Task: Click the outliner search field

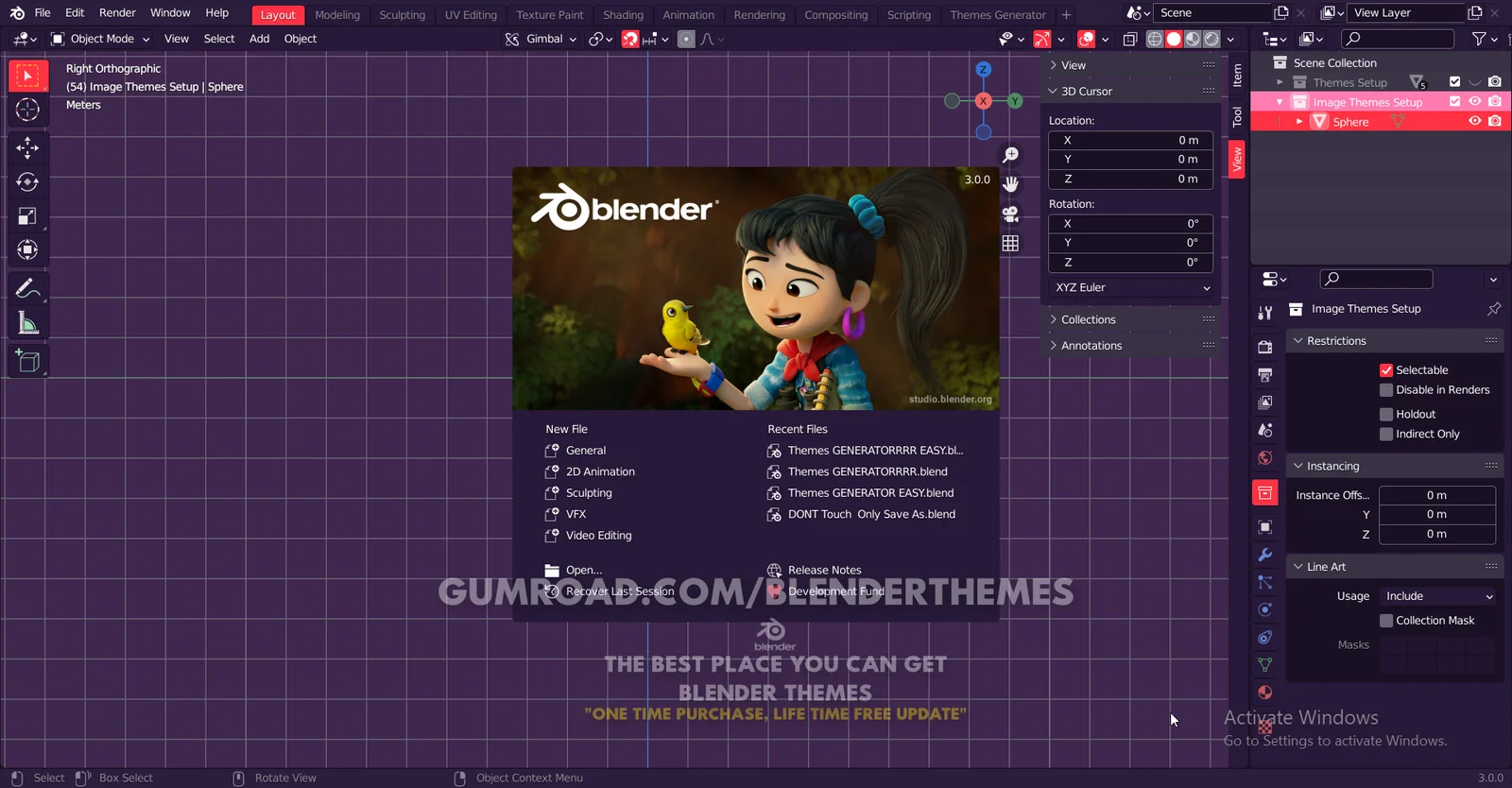Action: pyautogui.click(x=1398, y=39)
